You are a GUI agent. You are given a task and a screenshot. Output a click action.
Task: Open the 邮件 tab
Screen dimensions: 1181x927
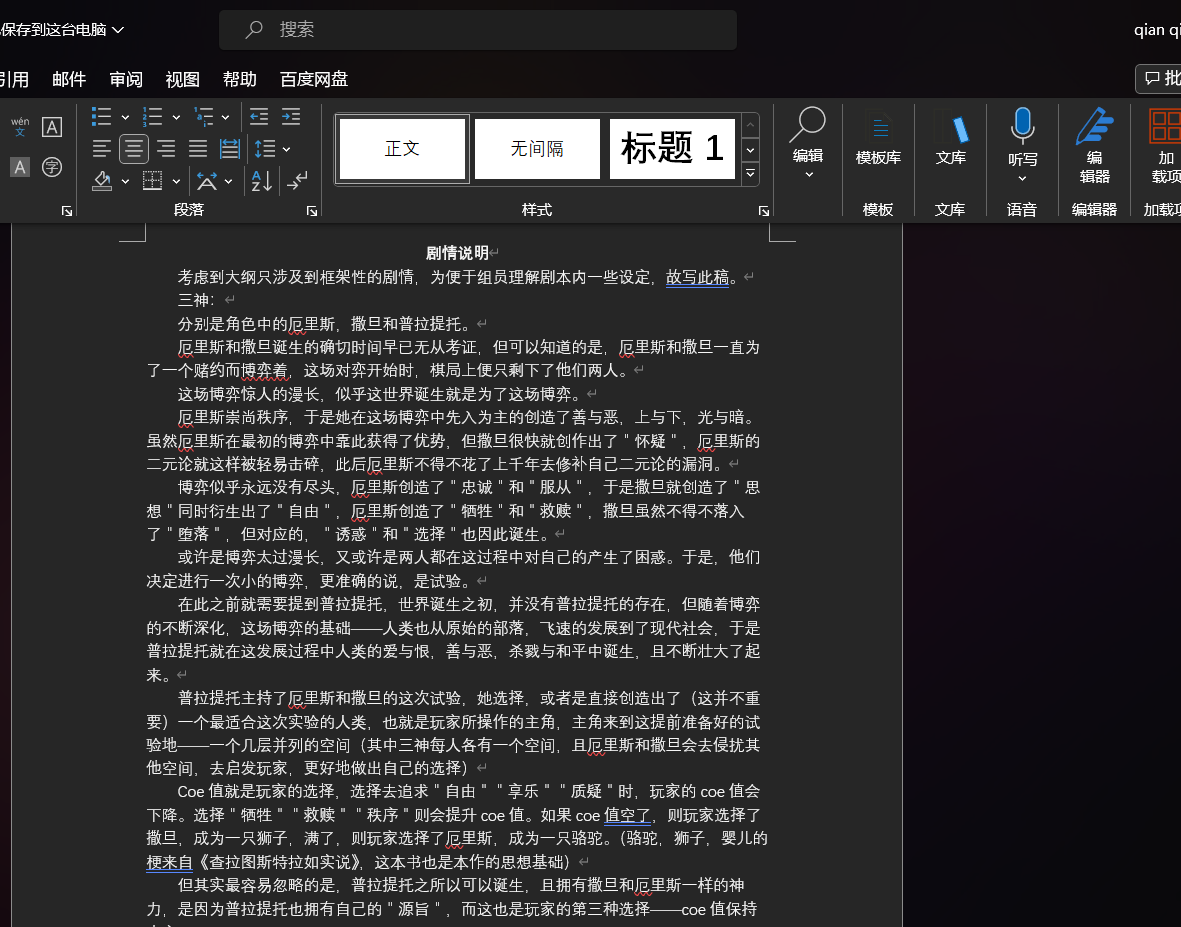69,79
